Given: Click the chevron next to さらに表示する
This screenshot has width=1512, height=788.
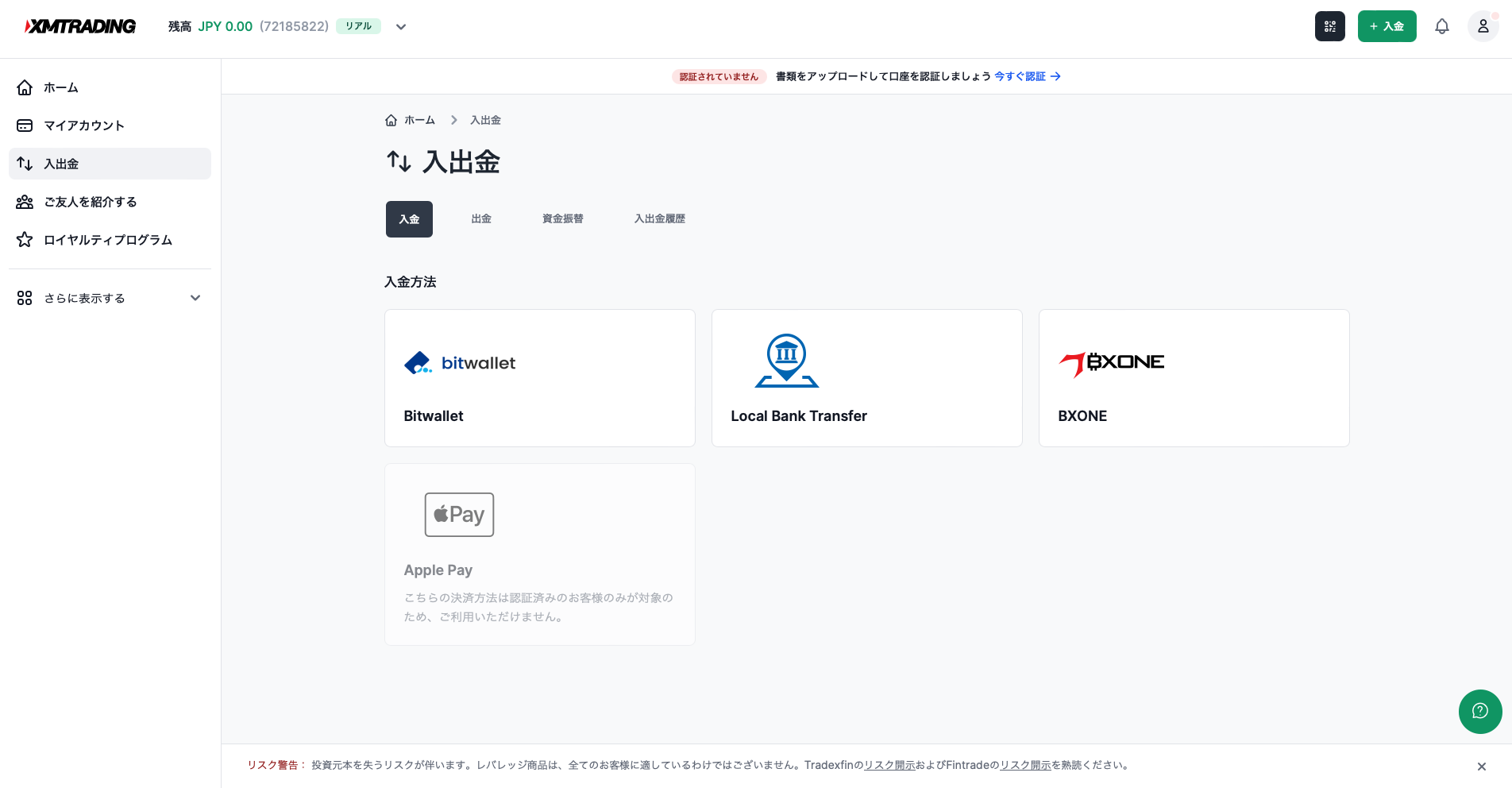Looking at the screenshot, I should [195, 298].
